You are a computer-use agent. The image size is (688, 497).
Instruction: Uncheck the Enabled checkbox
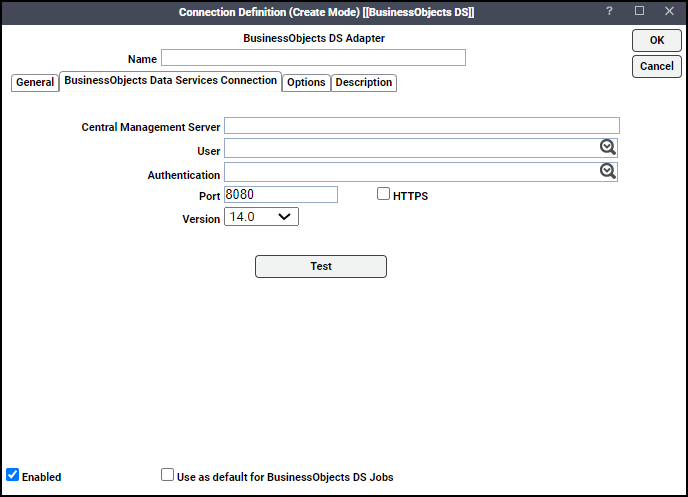click(x=13, y=475)
